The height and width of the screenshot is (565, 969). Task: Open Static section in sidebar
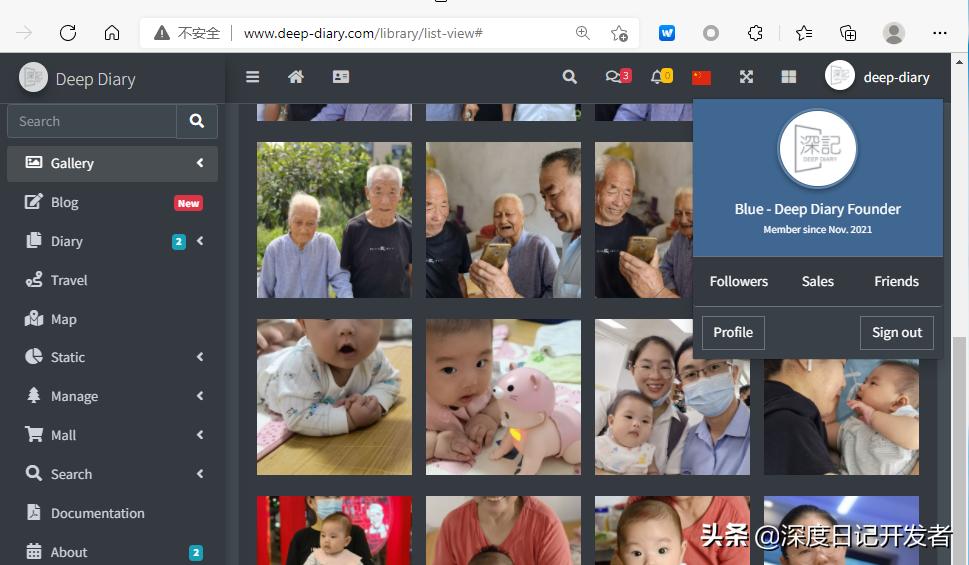pyautogui.click(x=112, y=357)
